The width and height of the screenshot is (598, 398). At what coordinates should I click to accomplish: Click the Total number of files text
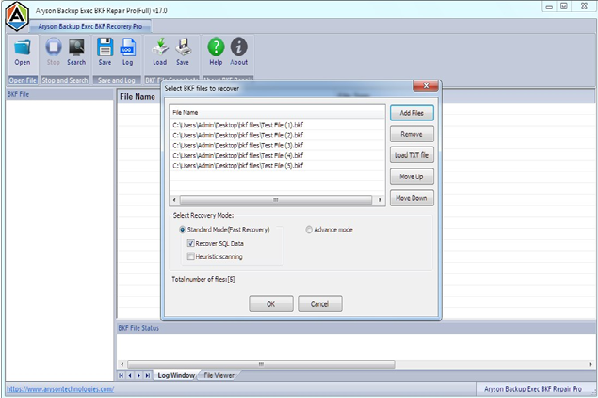tap(203, 279)
